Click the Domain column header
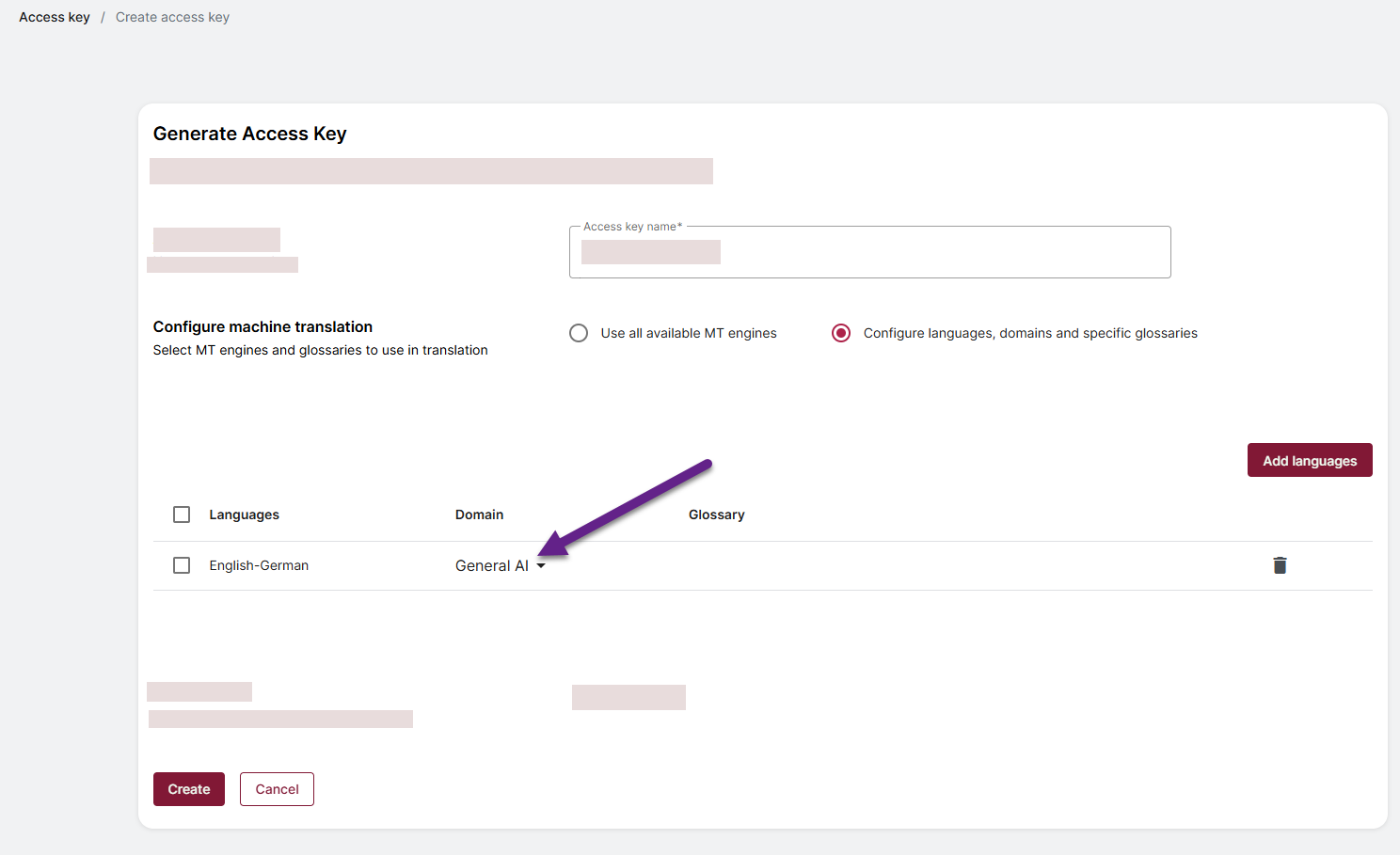 (479, 515)
